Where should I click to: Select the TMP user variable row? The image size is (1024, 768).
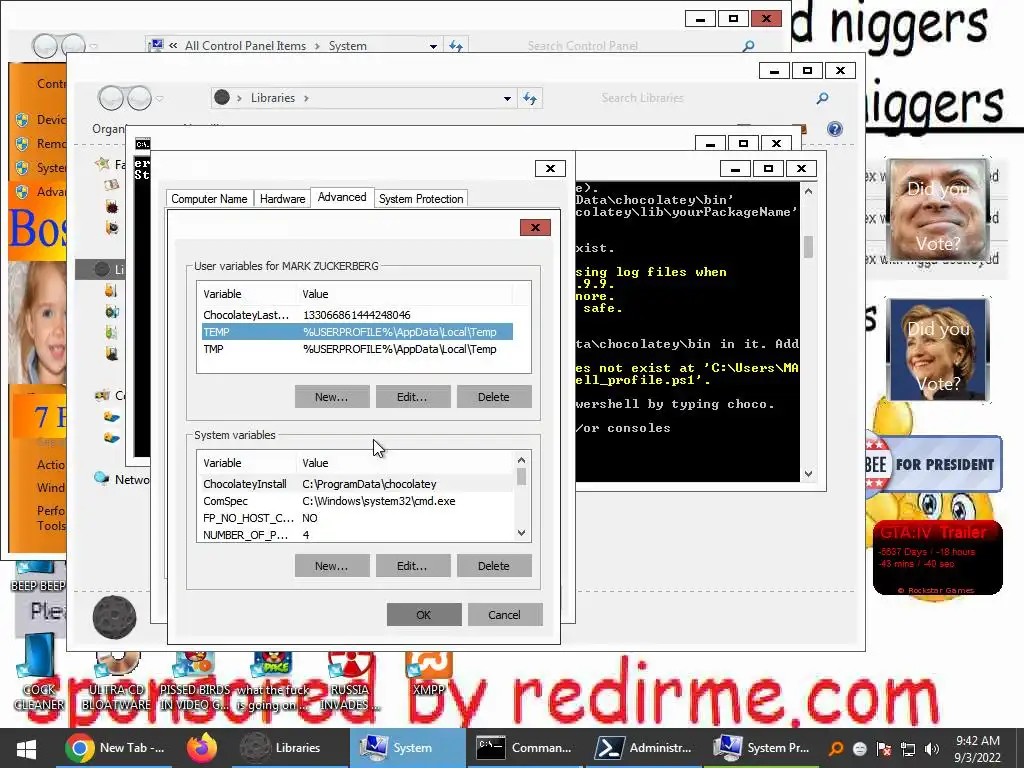coord(357,349)
